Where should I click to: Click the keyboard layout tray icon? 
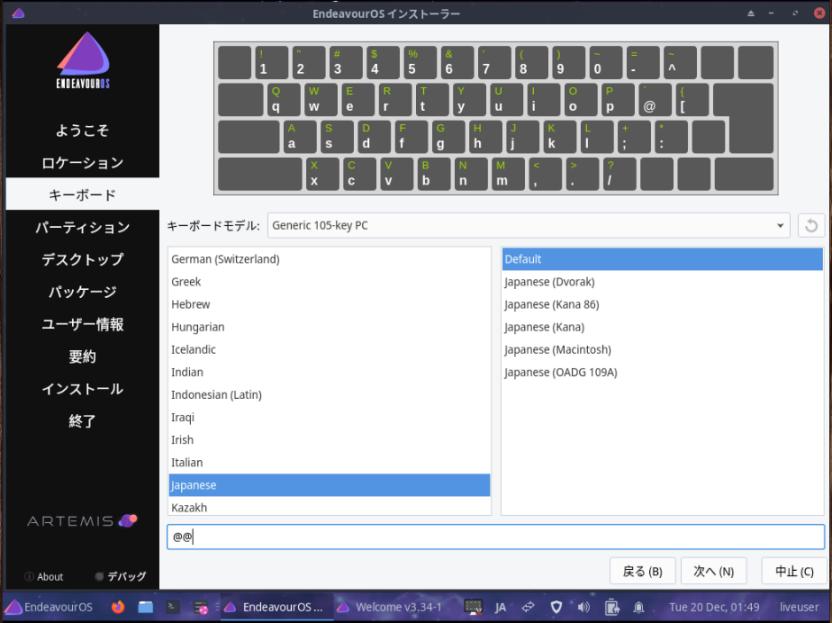[473, 607]
